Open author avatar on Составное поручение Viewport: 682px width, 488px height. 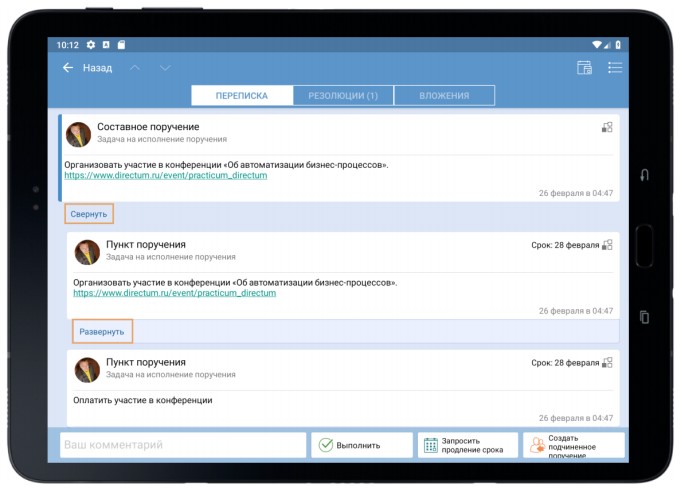pos(78,134)
